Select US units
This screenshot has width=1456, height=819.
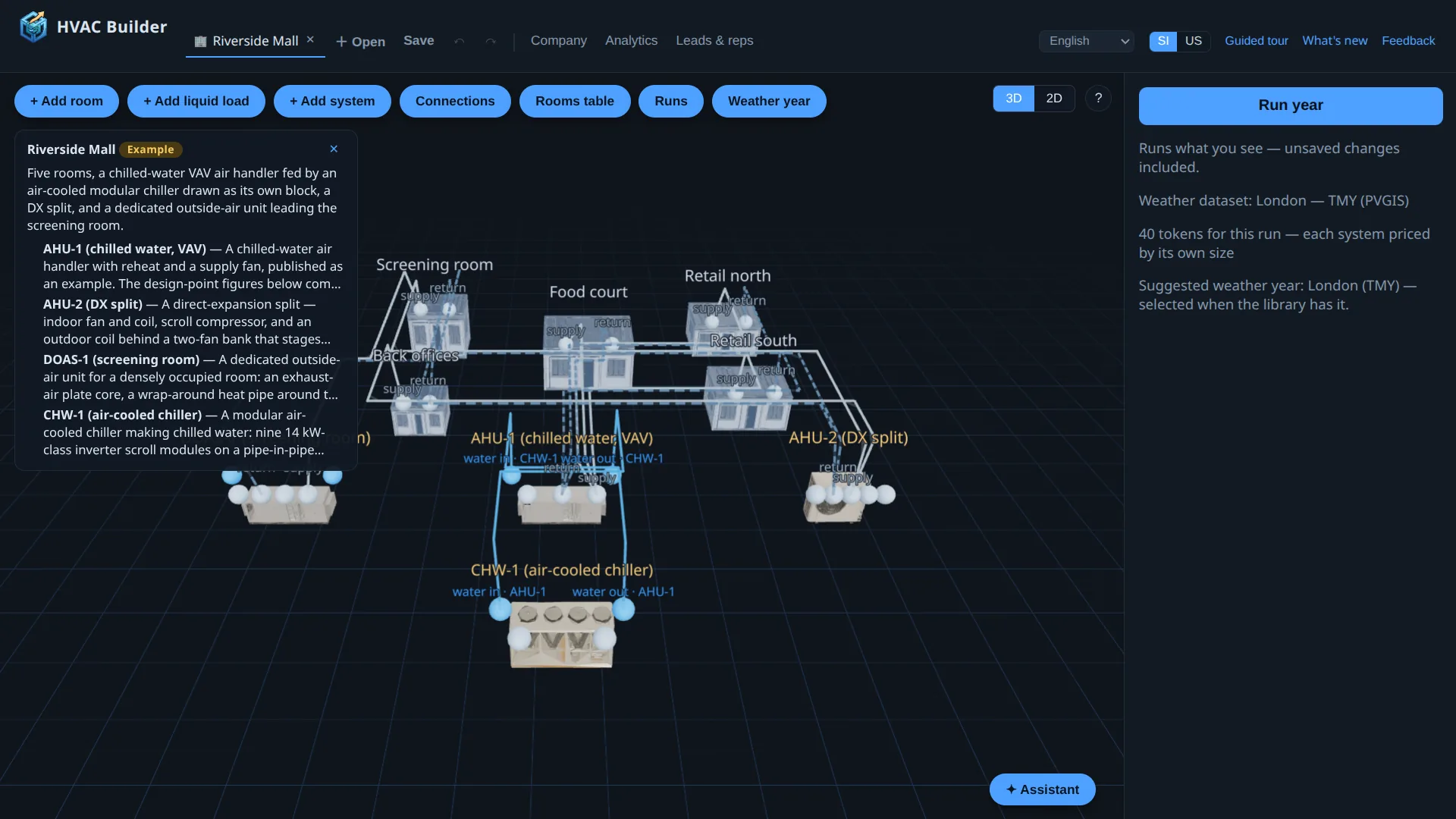[x=1193, y=41]
